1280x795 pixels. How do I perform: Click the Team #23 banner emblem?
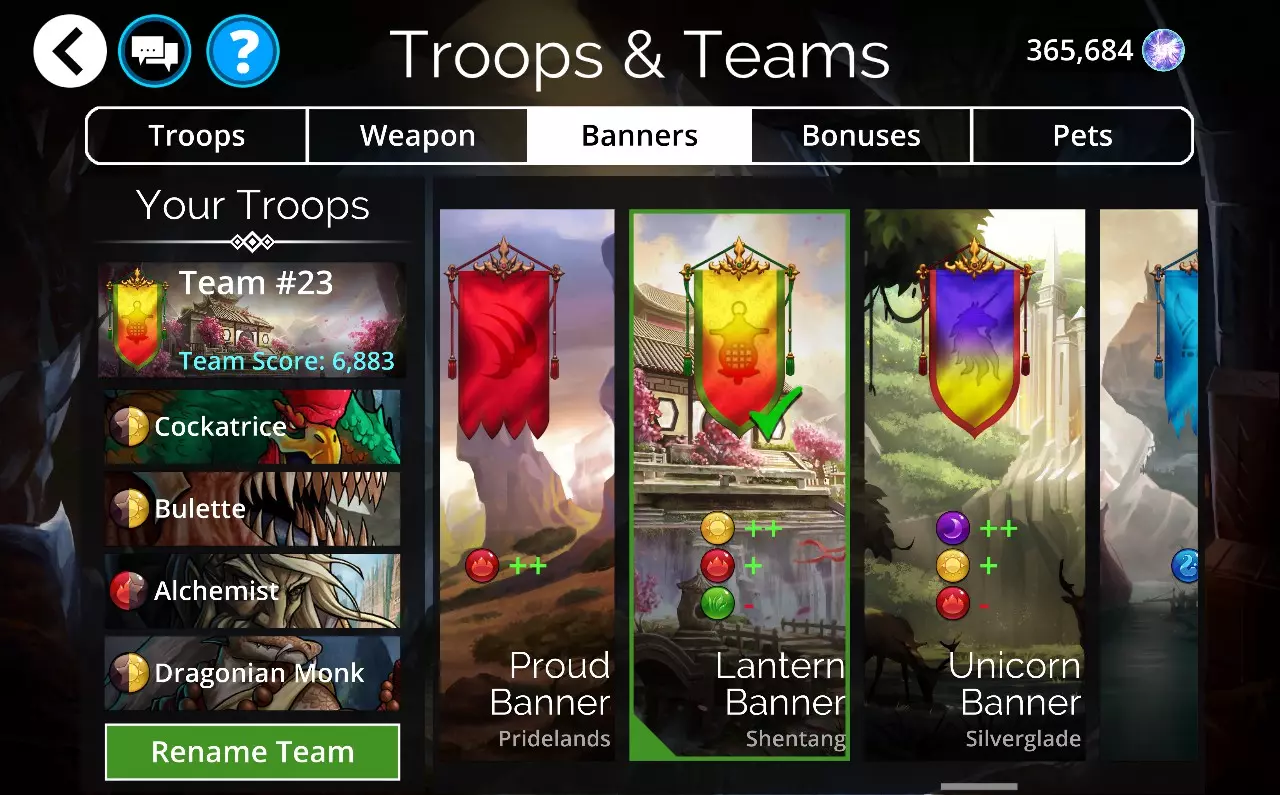point(136,318)
